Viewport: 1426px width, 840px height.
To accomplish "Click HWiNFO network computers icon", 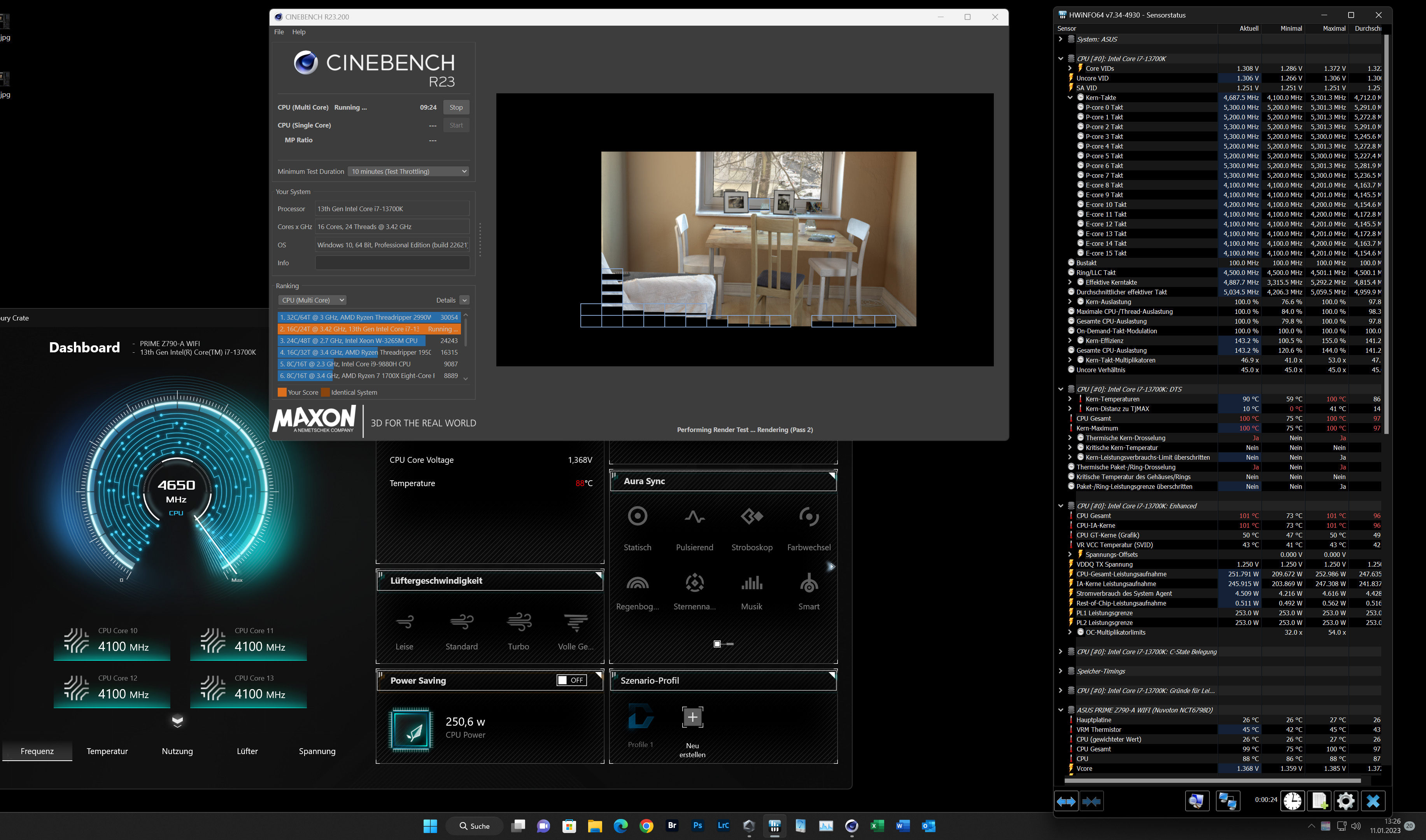I will pyautogui.click(x=1227, y=801).
